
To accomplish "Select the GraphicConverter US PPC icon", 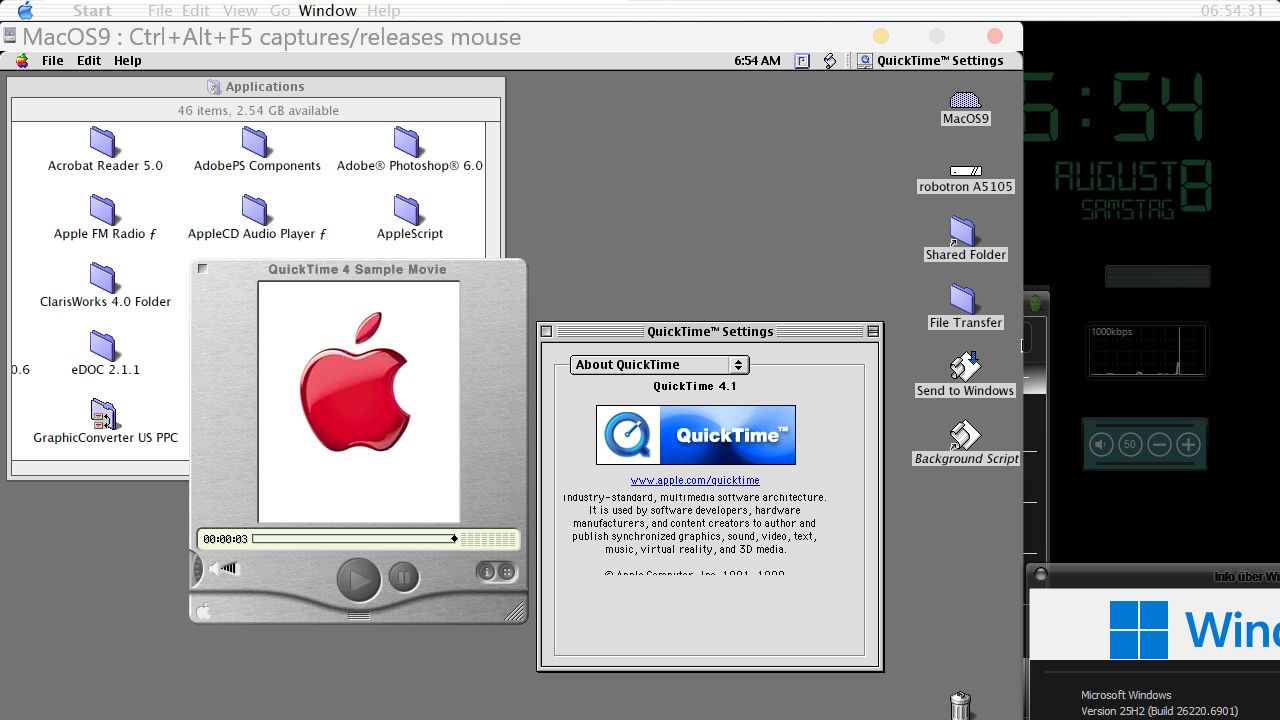I will (x=104, y=414).
